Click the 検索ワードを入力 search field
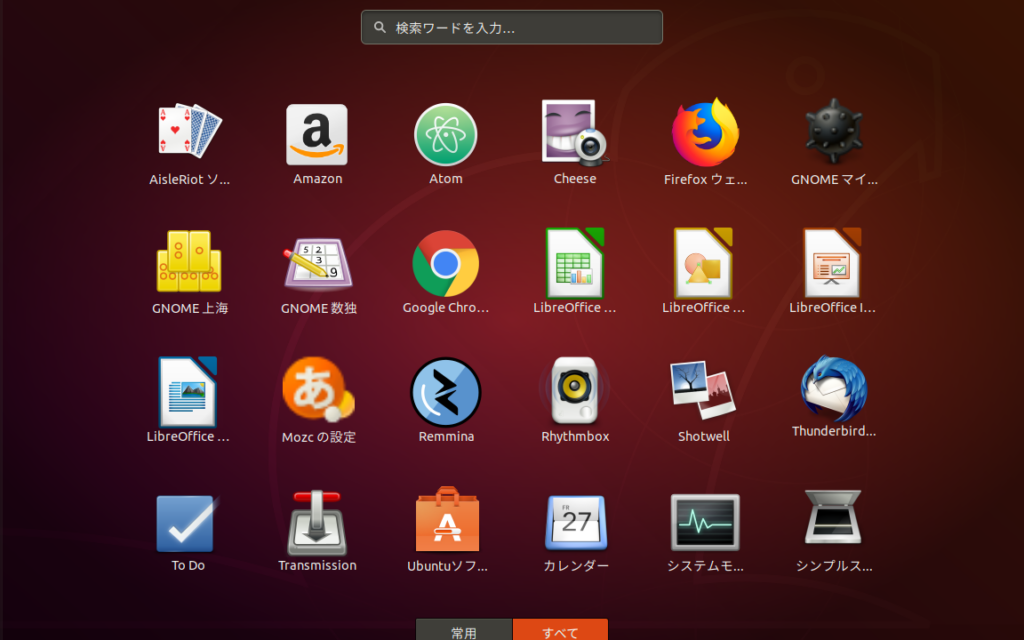The width and height of the screenshot is (1024, 640). tap(512, 28)
